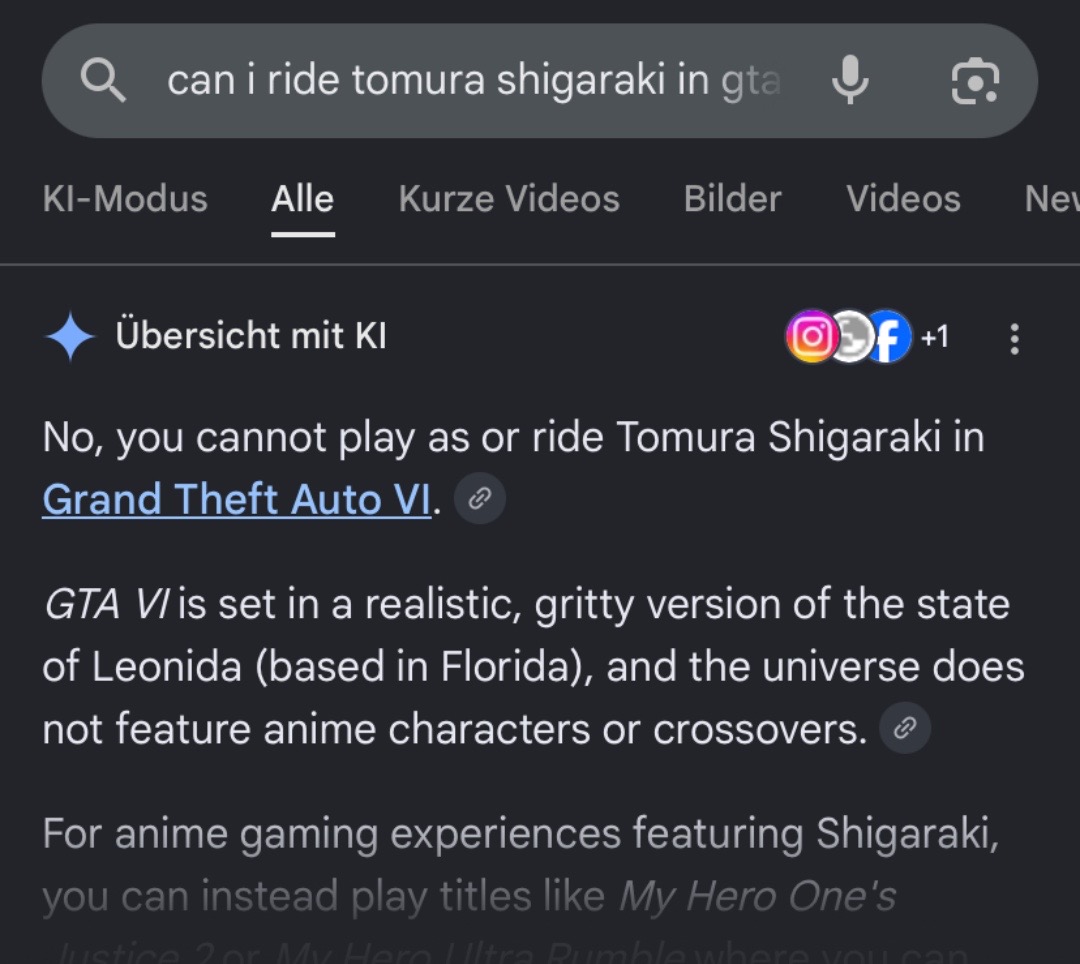Click the gray middle source icon
The width and height of the screenshot is (1080, 964).
tap(851, 336)
